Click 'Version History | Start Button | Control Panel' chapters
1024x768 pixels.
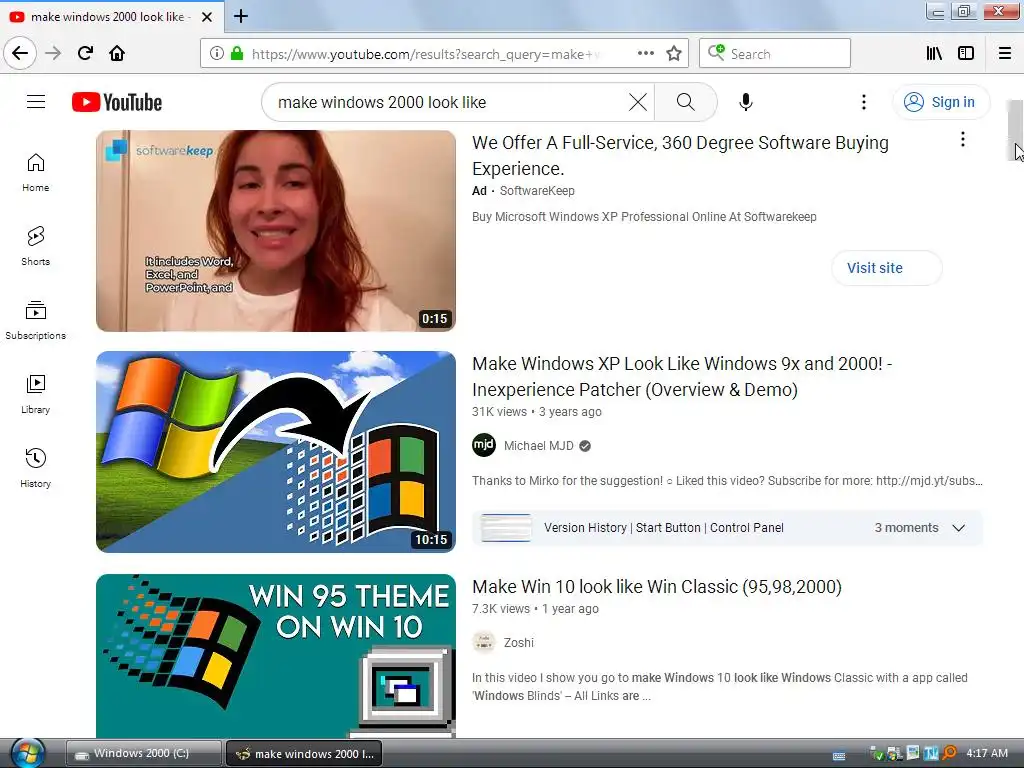pyautogui.click(x=664, y=528)
